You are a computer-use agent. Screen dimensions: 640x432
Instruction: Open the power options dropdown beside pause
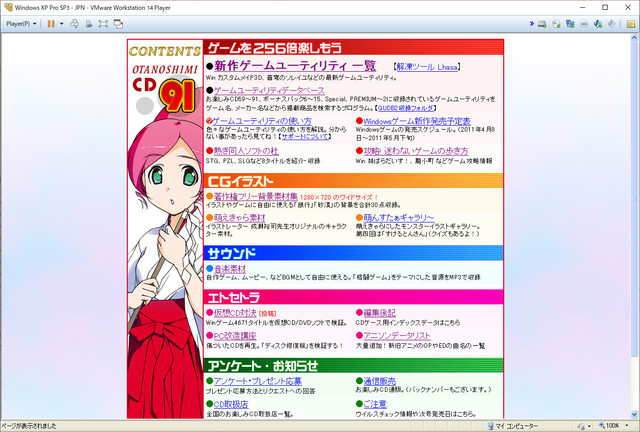click(62, 24)
